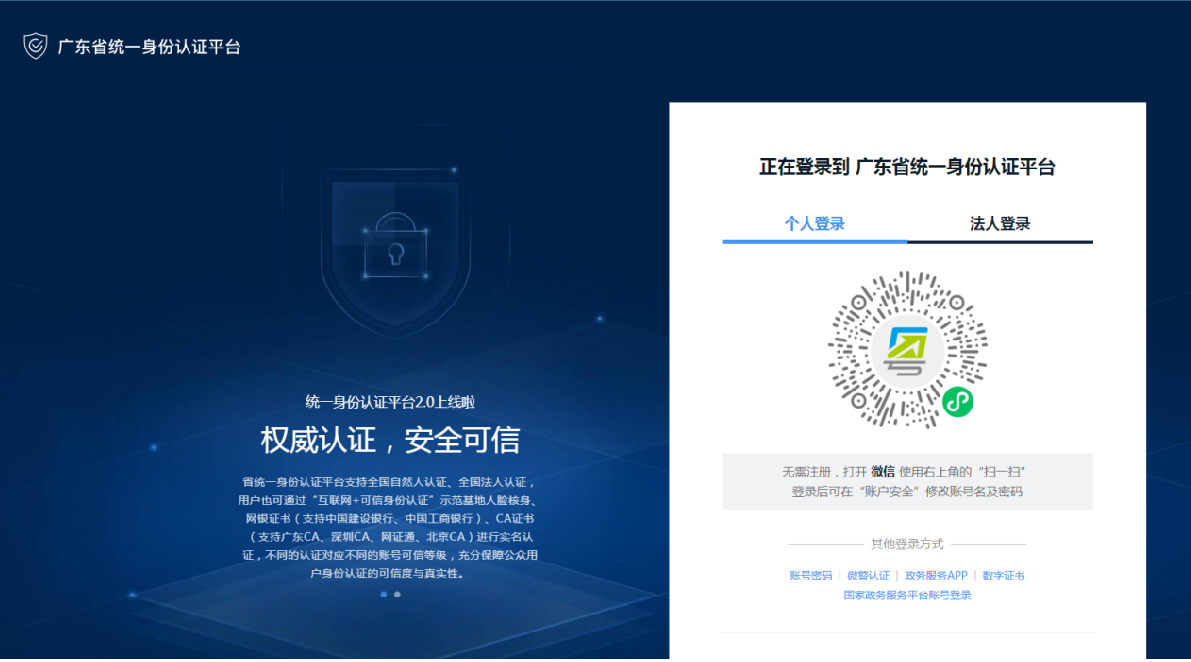Click the 粤省事 logo inside the QR code

click(907, 349)
